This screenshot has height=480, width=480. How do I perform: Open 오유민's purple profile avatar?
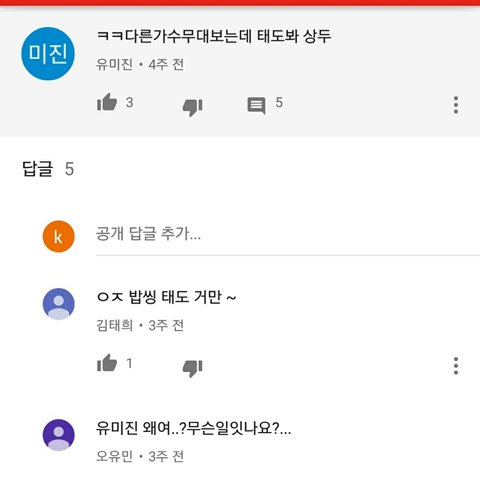point(58,435)
